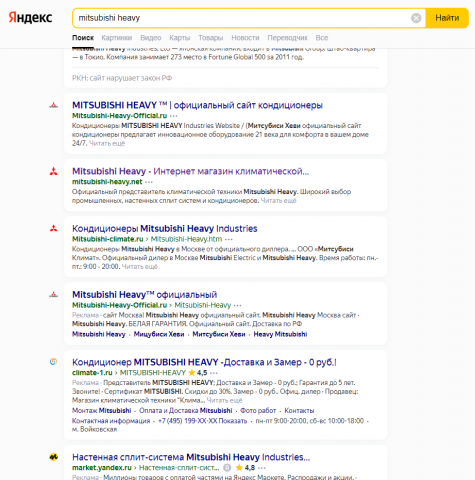Open options menu after Mitsubishi-Heavy-Official.ru › Mitsubishi-Heavy
475x480 pixels.
click(x=238, y=305)
